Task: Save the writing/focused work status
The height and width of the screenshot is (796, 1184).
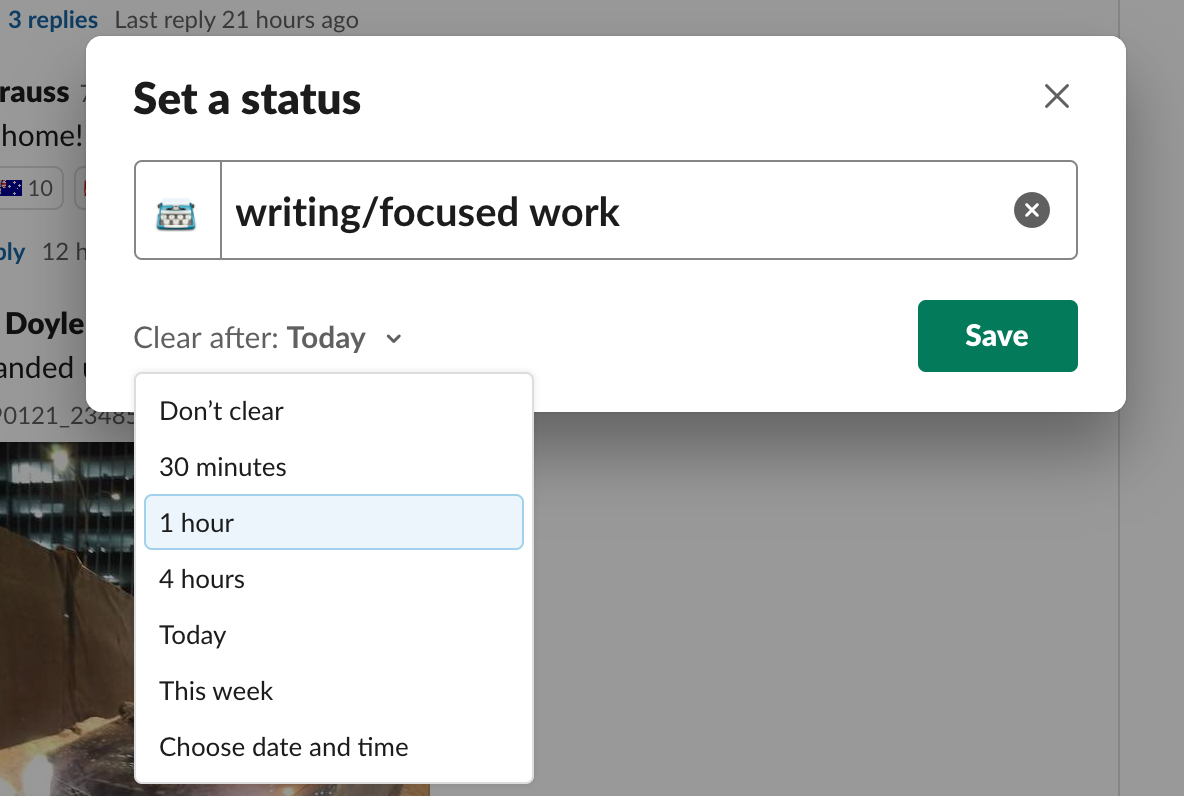Action: coord(997,336)
